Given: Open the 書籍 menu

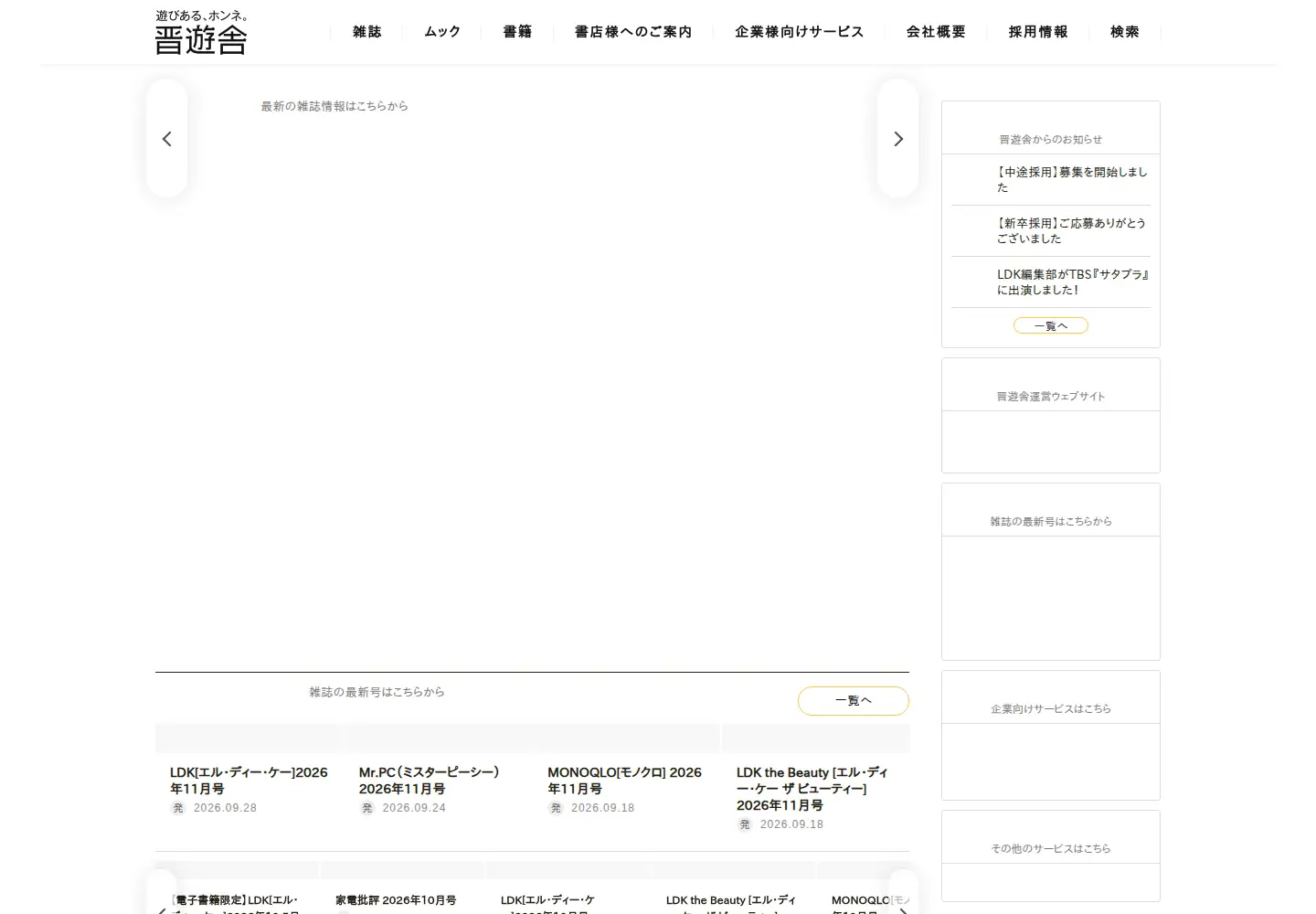Looking at the screenshot, I should [517, 32].
